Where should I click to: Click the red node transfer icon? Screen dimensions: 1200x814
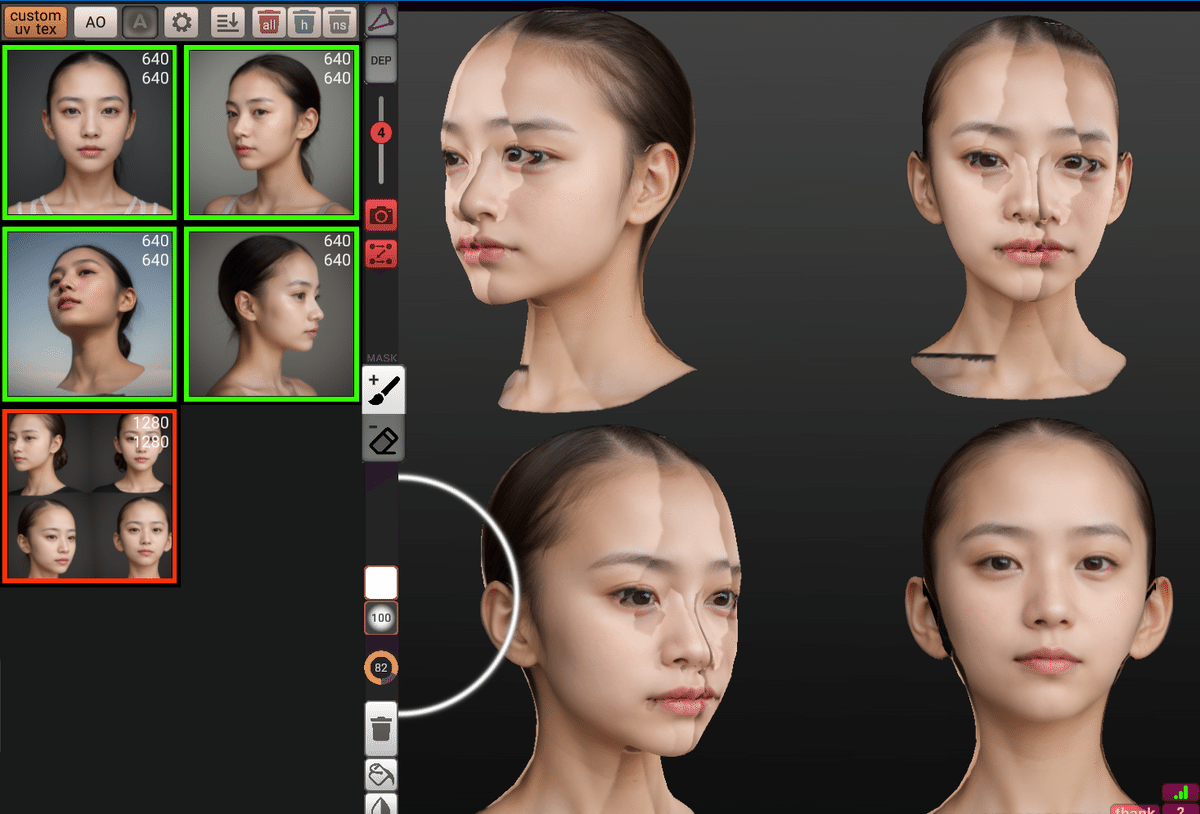click(x=381, y=254)
